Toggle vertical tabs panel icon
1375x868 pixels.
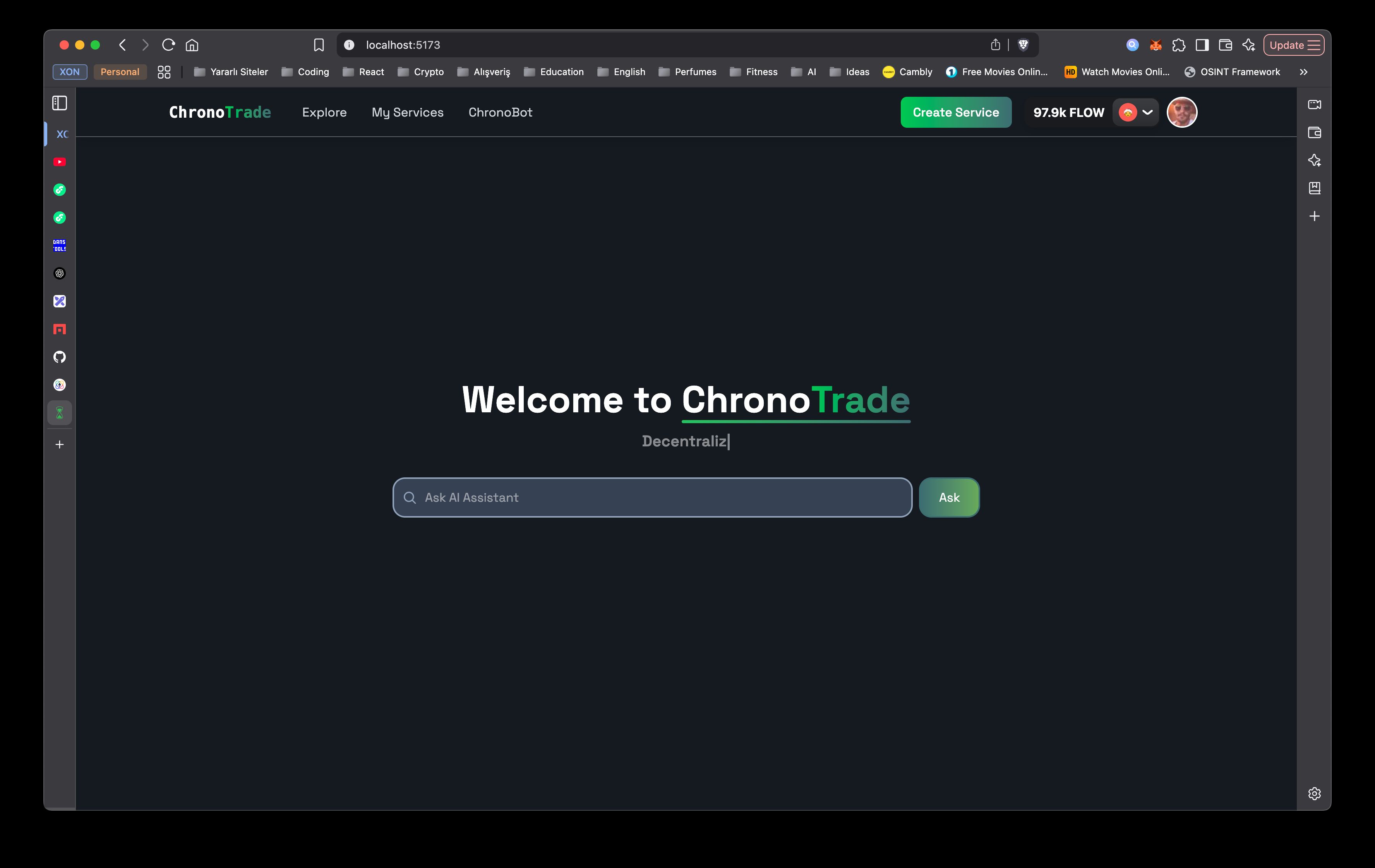pyautogui.click(x=60, y=103)
